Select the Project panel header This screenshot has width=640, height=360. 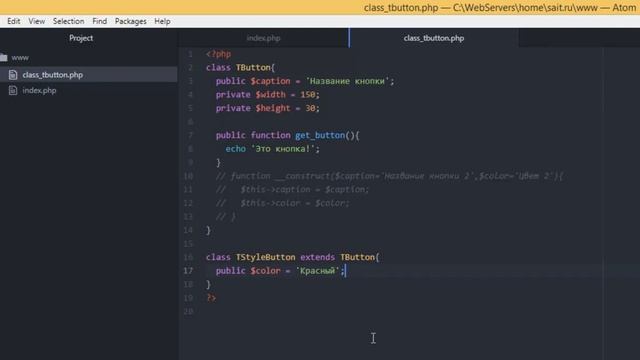tap(81, 38)
